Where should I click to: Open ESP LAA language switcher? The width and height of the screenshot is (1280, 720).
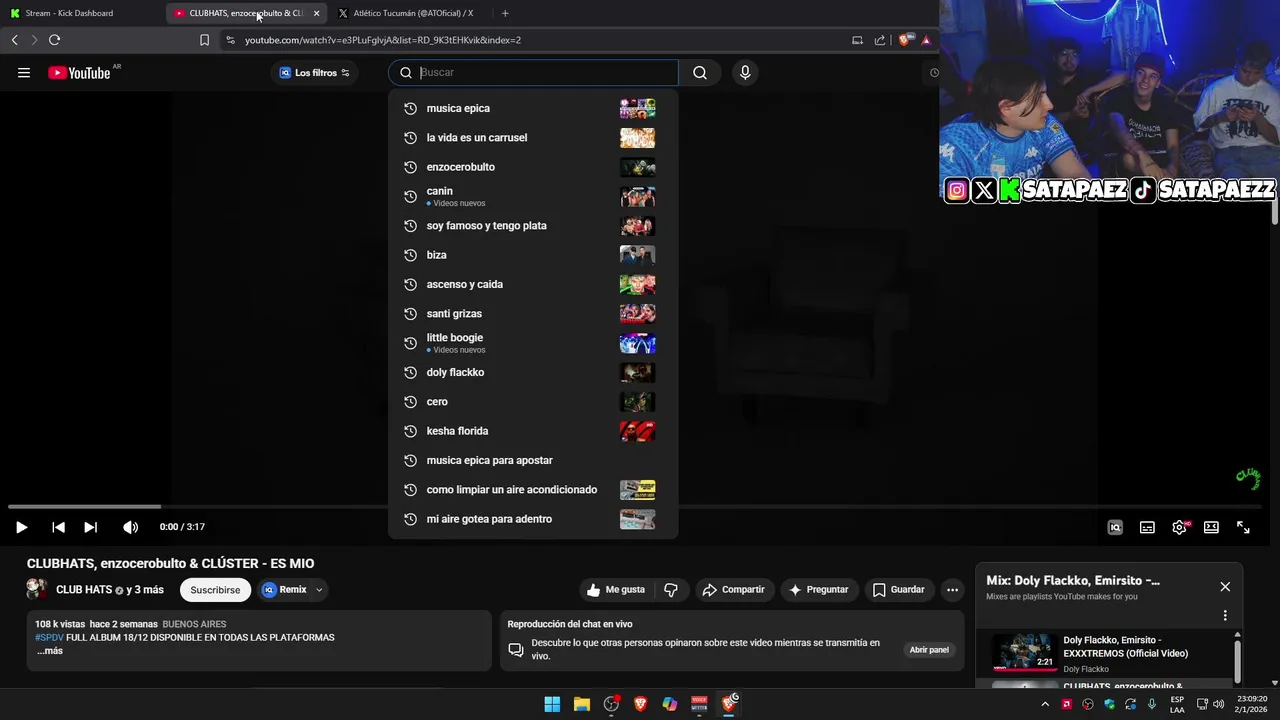[1177, 704]
